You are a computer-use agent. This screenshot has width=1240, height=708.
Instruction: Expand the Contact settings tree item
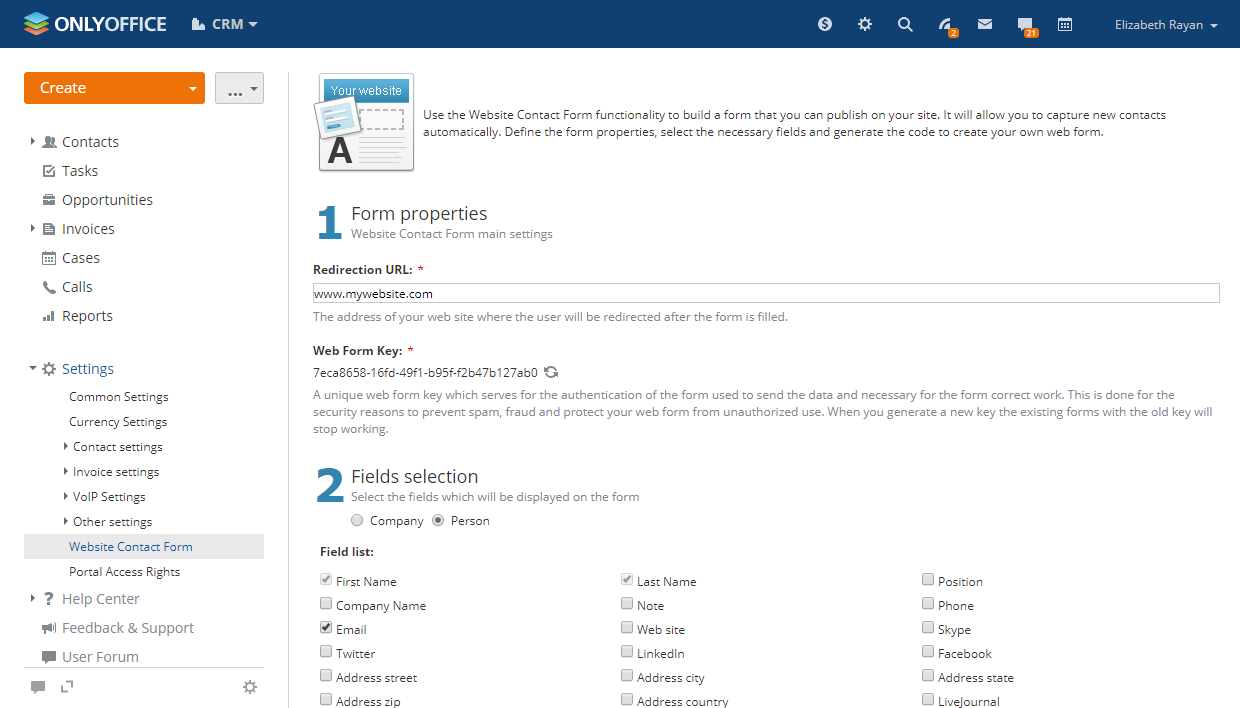tap(66, 446)
